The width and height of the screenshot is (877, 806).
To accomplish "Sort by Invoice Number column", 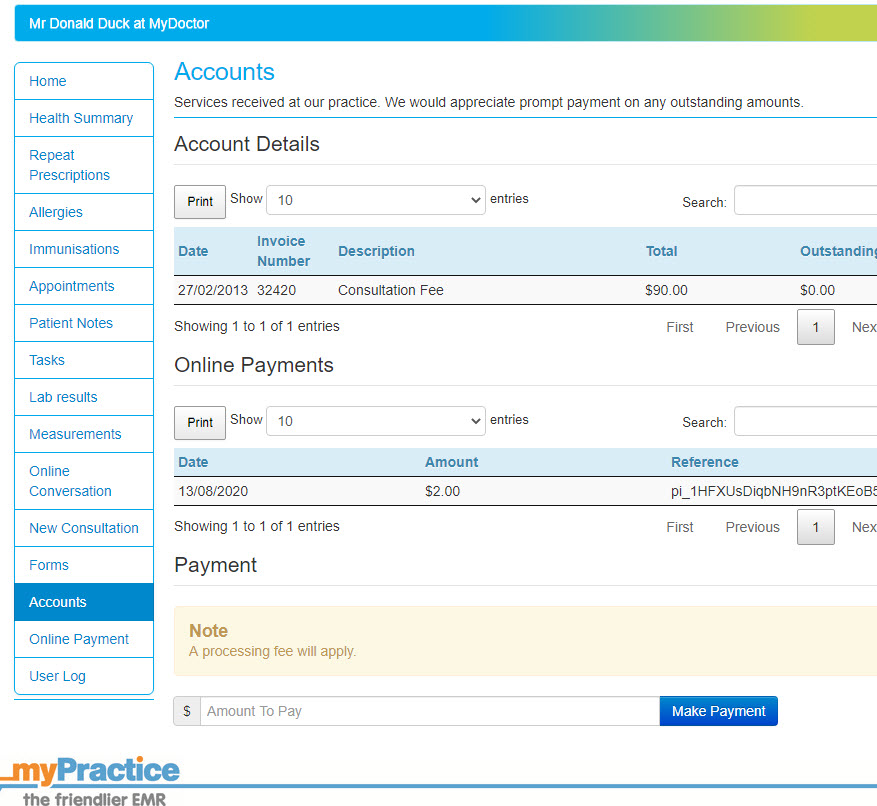I will coord(283,251).
